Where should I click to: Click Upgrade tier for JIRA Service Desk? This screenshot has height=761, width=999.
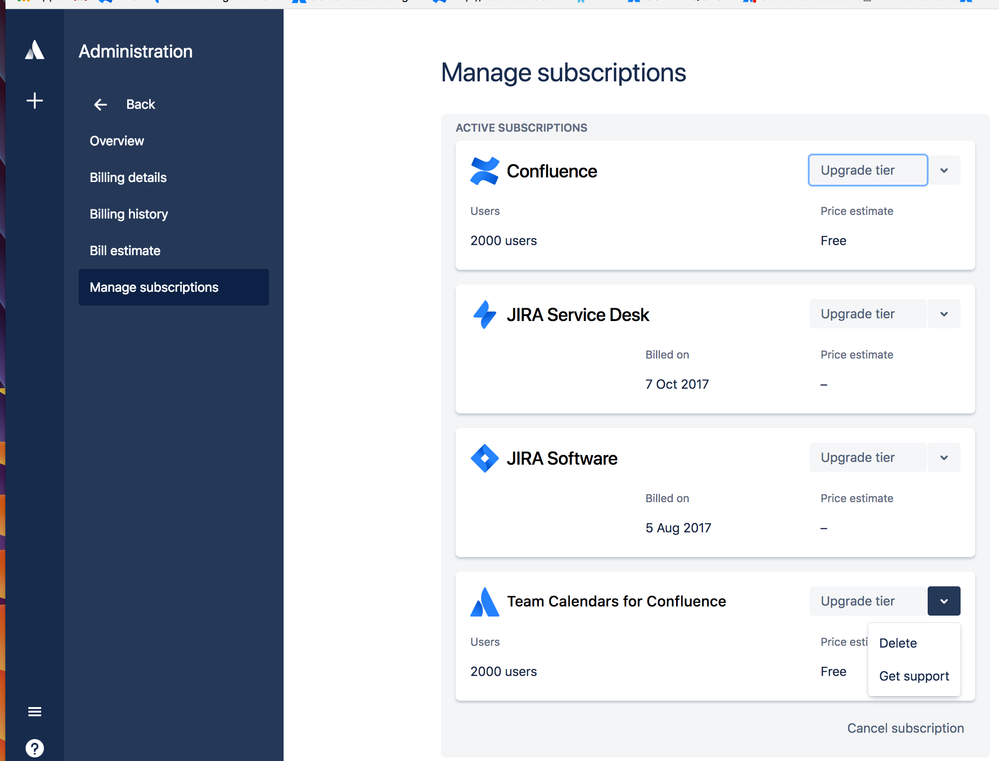pos(868,314)
